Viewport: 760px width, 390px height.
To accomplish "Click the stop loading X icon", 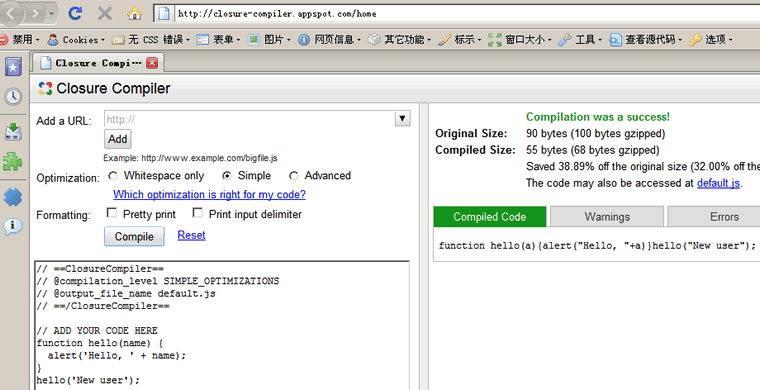I will point(105,13).
